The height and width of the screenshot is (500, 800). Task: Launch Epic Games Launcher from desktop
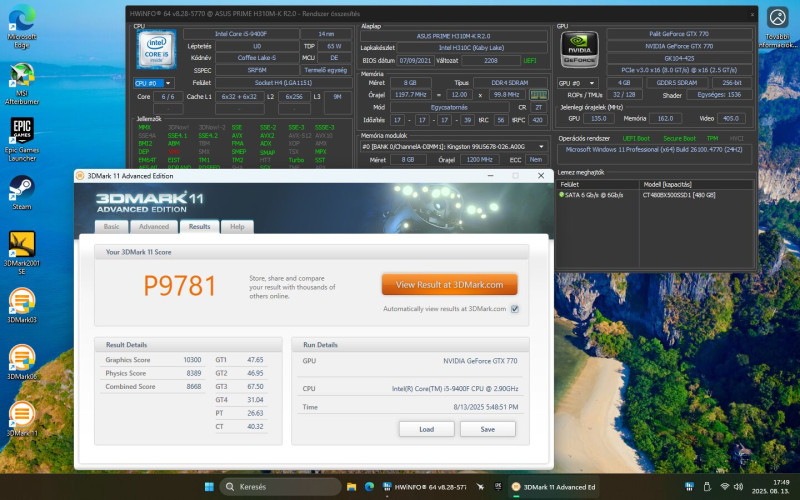pyautogui.click(x=22, y=140)
